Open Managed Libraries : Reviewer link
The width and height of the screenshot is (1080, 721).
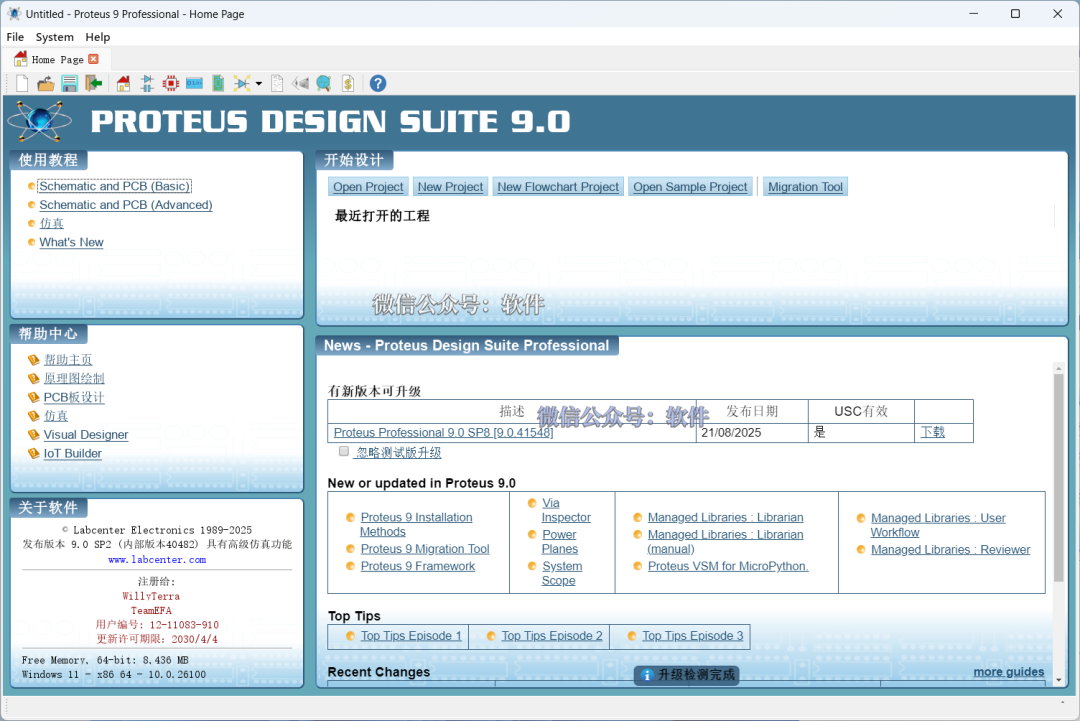[x=950, y=550]
